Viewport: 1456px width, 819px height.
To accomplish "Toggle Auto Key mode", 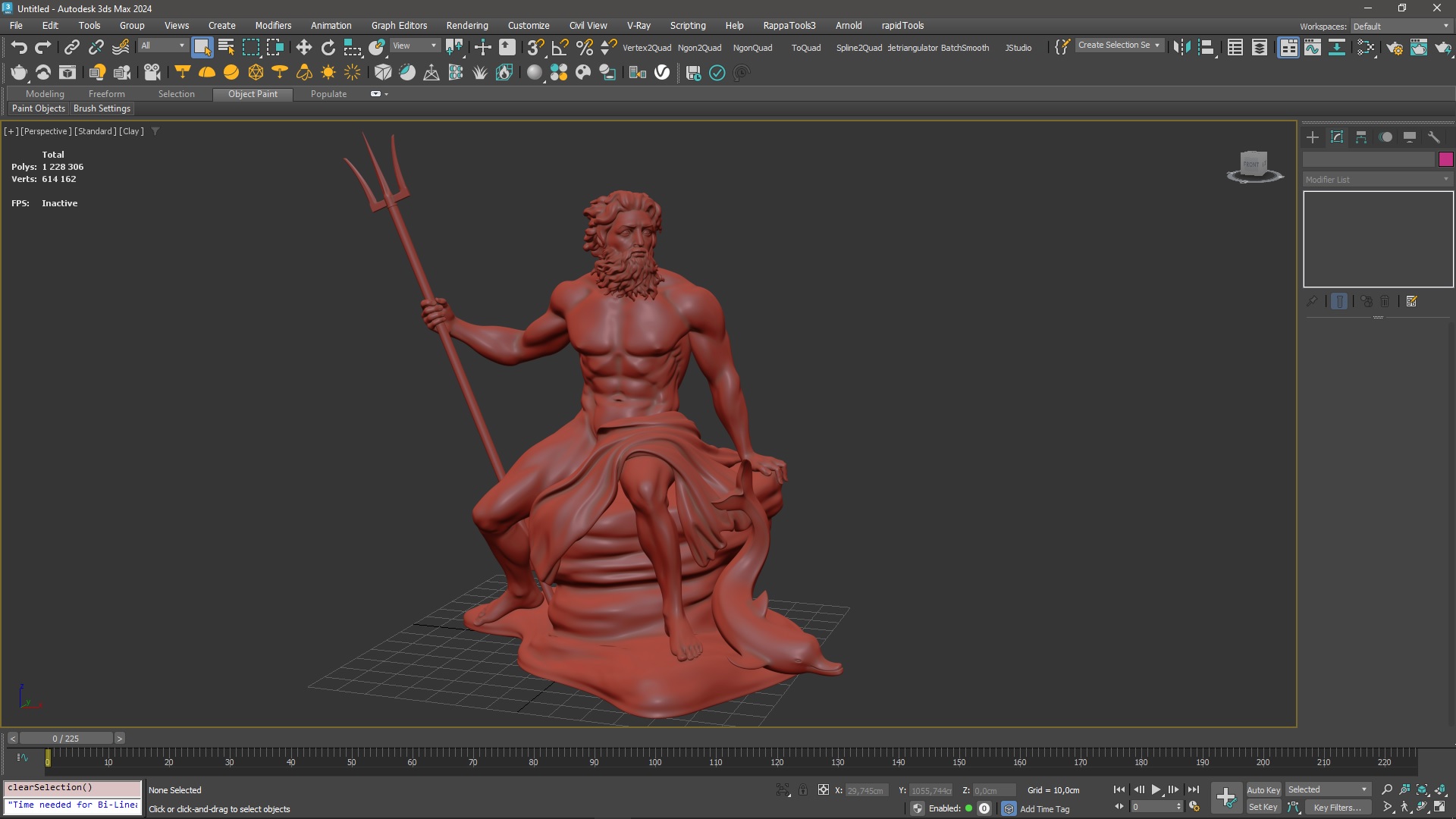I will [1263, 790].
